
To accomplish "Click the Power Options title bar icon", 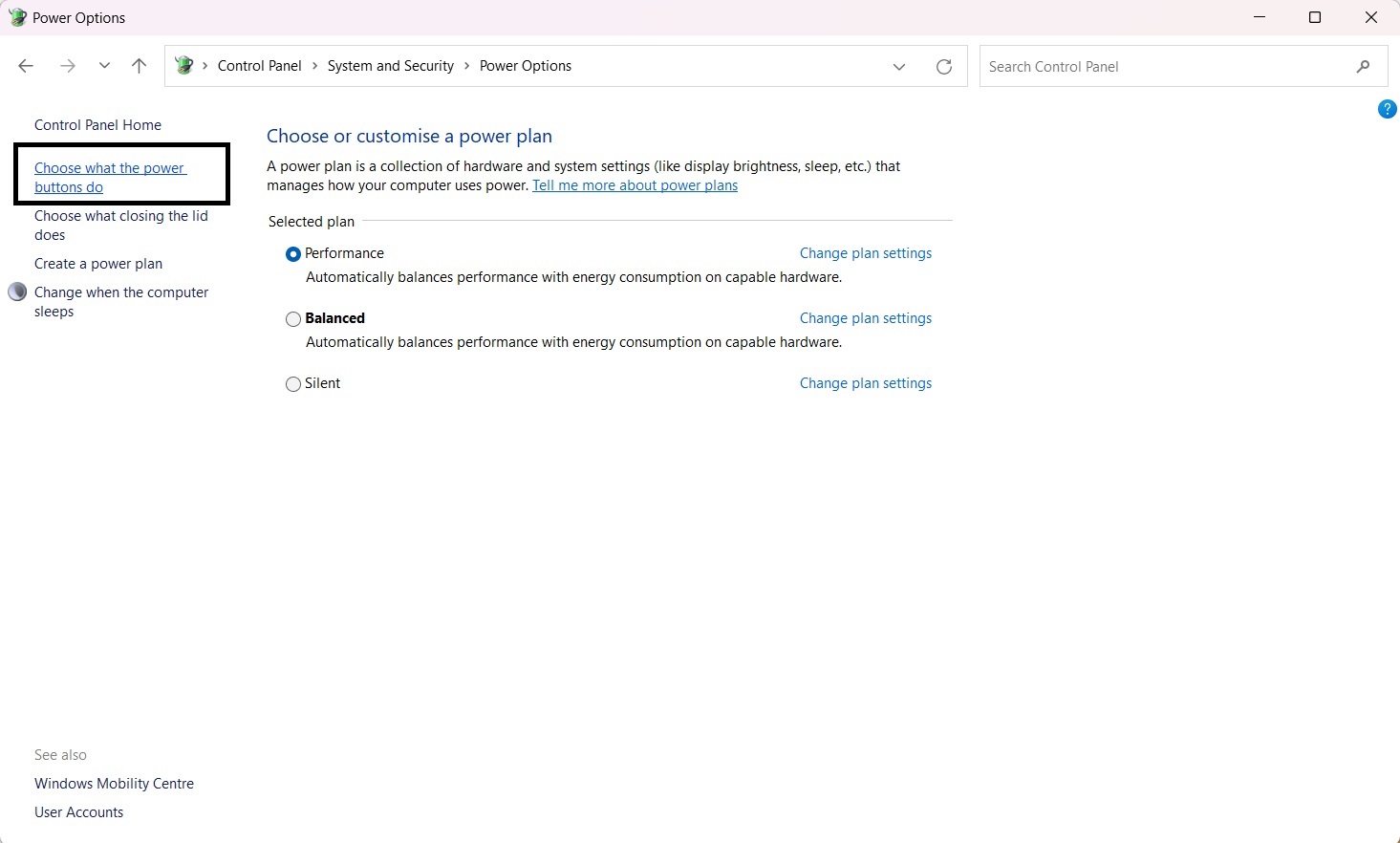I will coord(17,17).
